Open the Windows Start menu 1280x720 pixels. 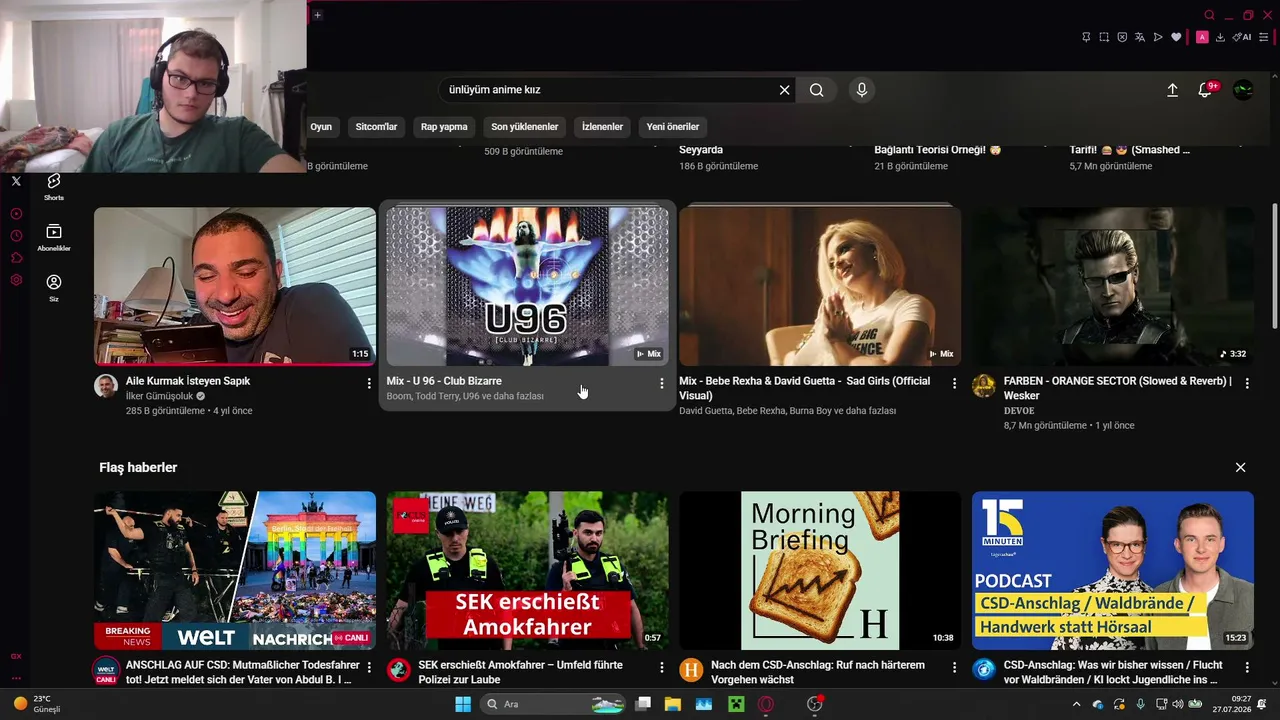click(x=463, y=704)
